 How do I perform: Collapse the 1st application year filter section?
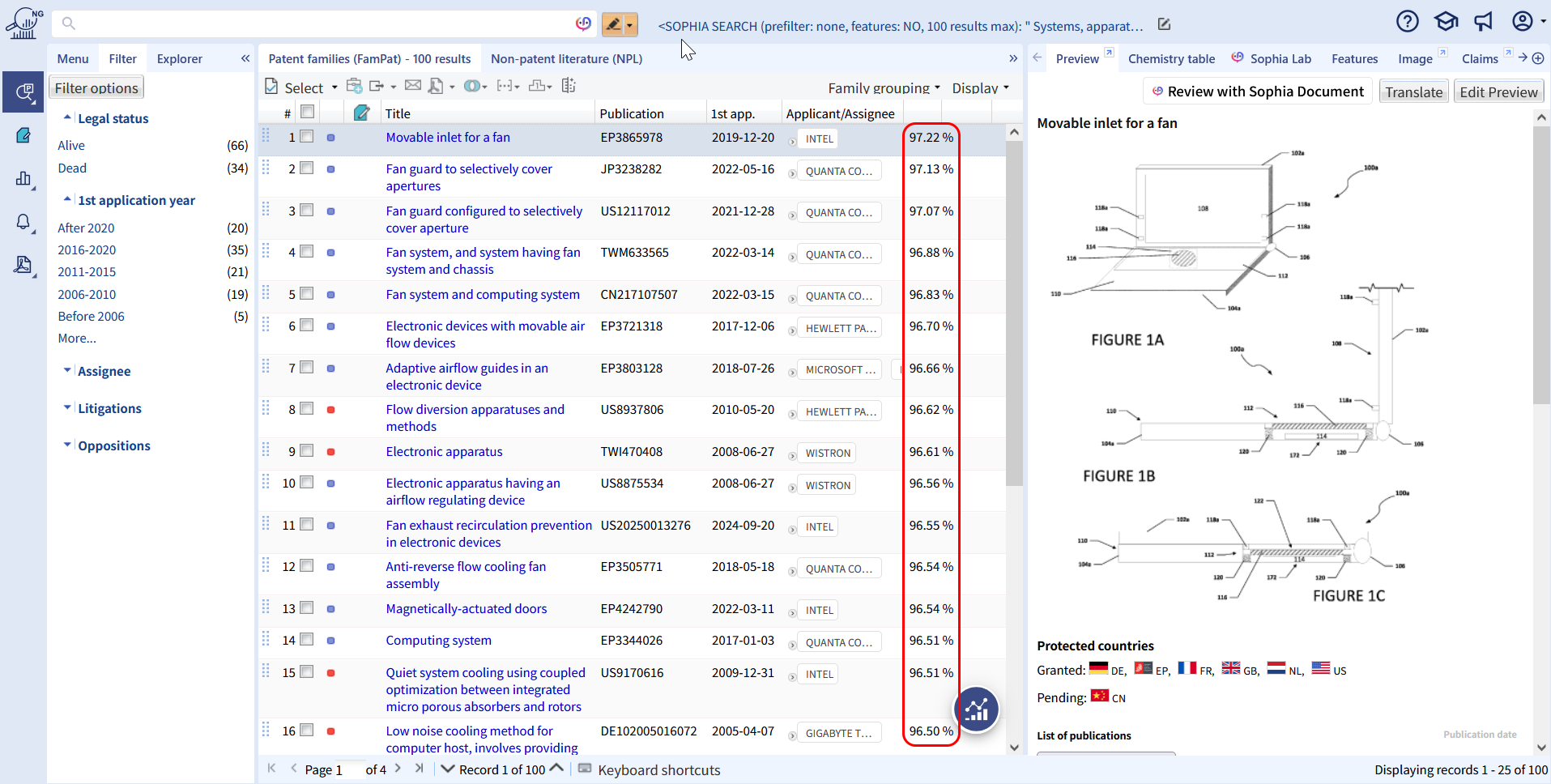coord(67,199)
